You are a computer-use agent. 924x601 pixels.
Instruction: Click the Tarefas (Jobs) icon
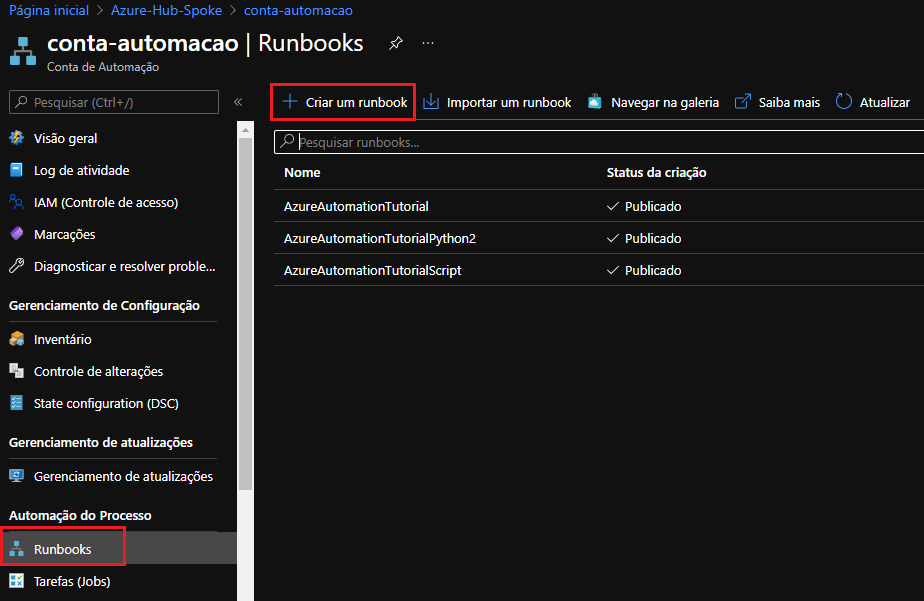coord(16,581)
